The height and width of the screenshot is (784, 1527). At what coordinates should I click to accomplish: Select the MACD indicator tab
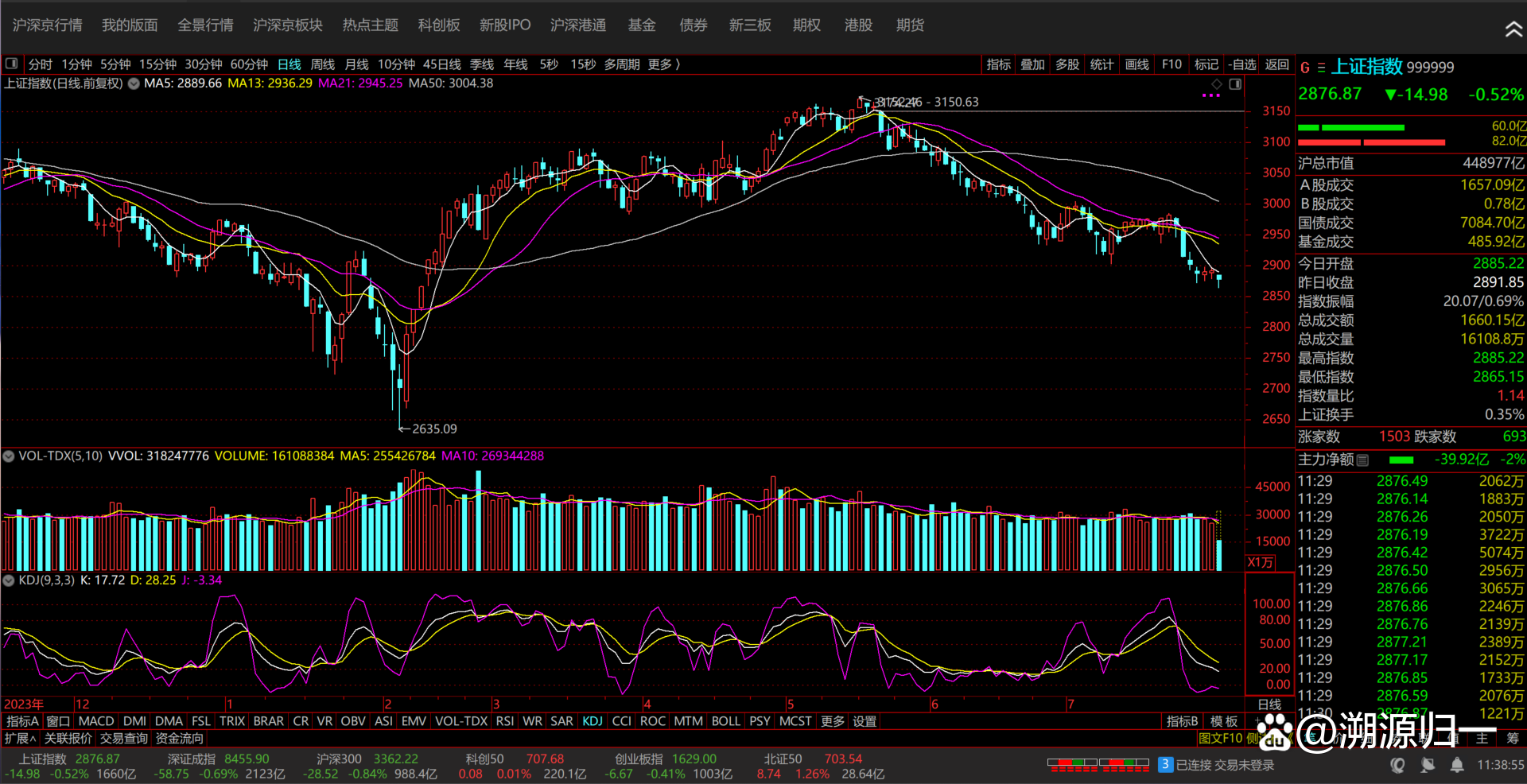[x=96, y=721]
